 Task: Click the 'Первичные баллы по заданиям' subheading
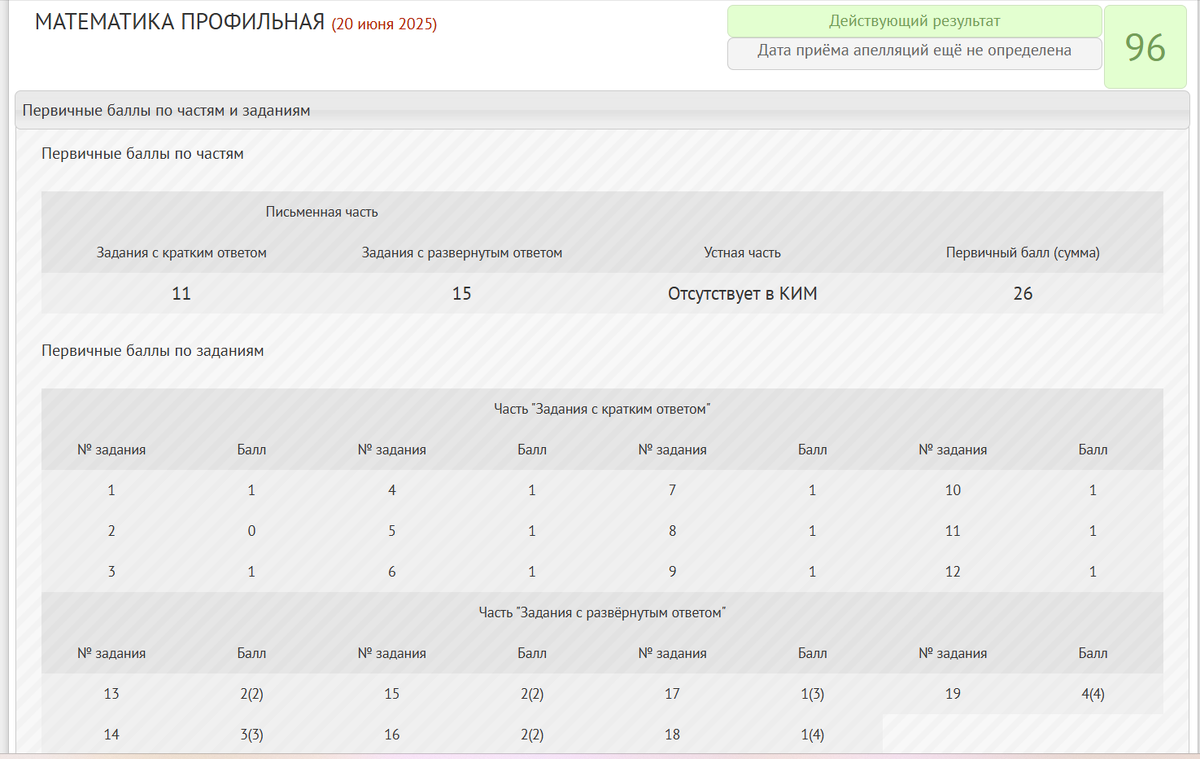click(x=153, y=351)
